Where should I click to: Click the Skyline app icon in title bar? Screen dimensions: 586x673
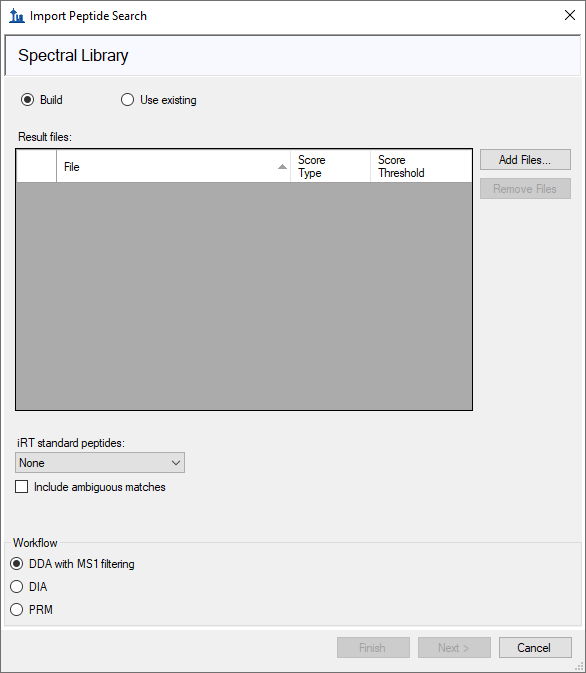pos(17,16)
